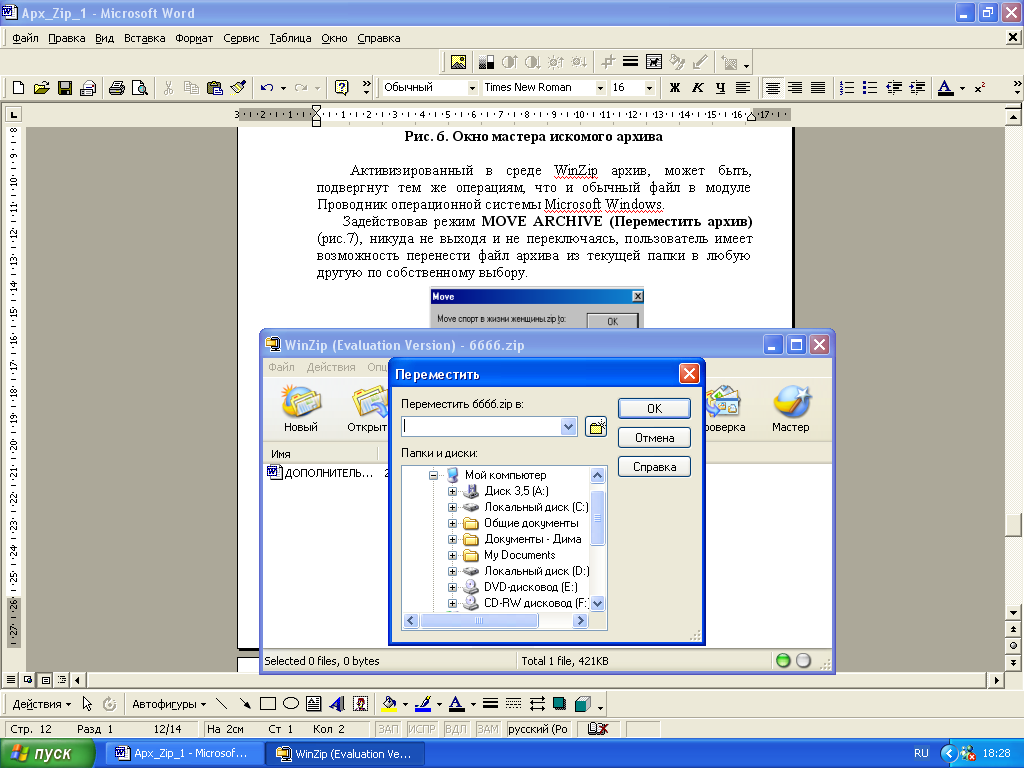Click OK in the Переместить dialog
Viewport: 1024px width, 768px height.
click(654, 408)
